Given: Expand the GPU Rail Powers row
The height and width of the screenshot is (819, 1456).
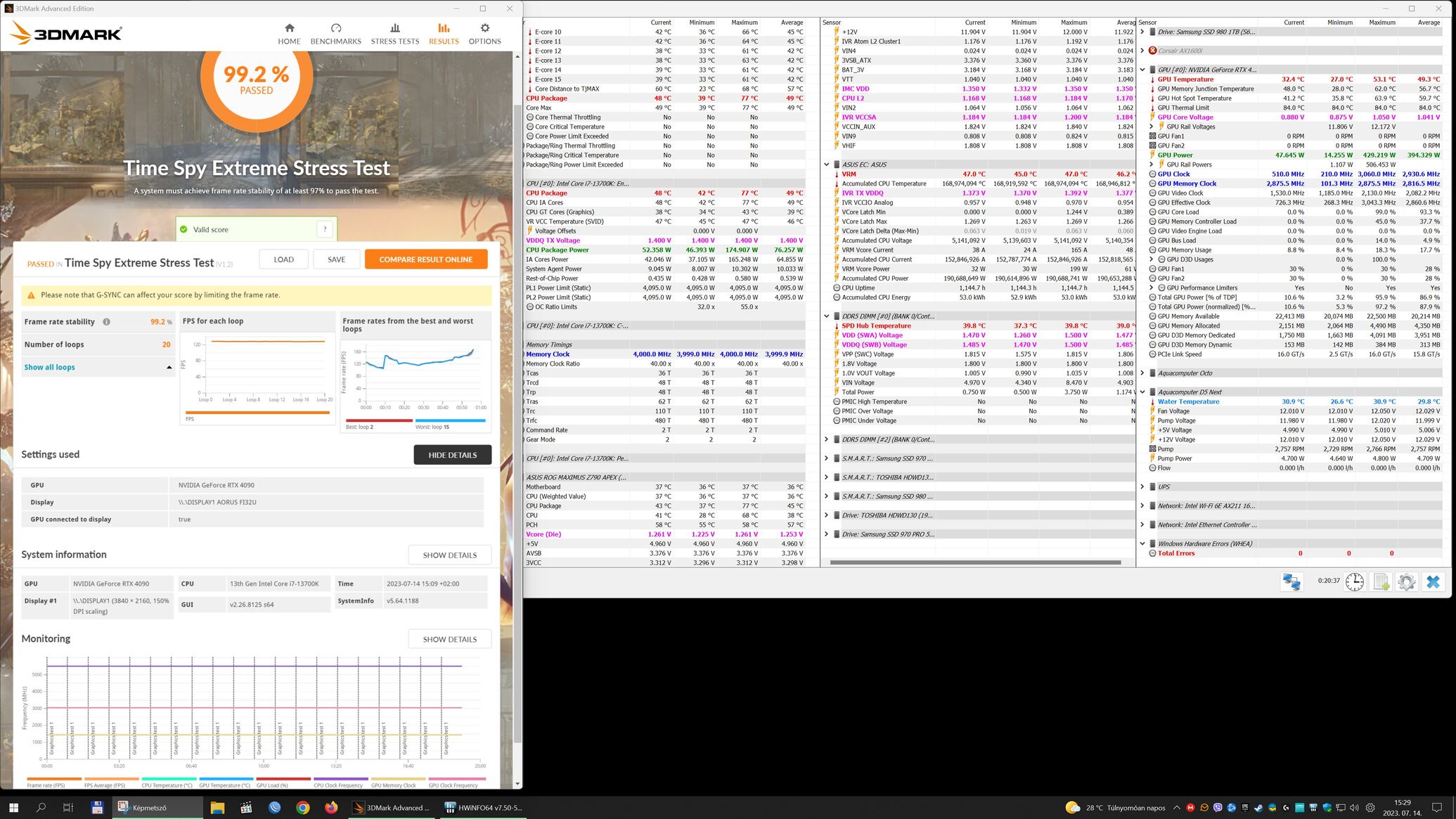Looking at the screenshot, I should pos(1152,165).
